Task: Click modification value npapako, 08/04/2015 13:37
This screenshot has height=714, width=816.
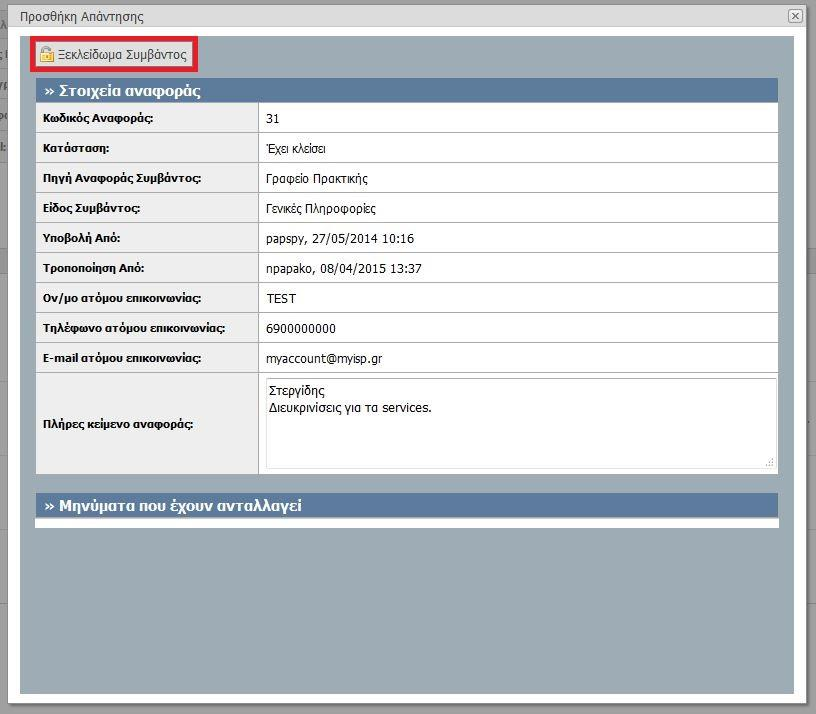Action: (x=343, y=269)
